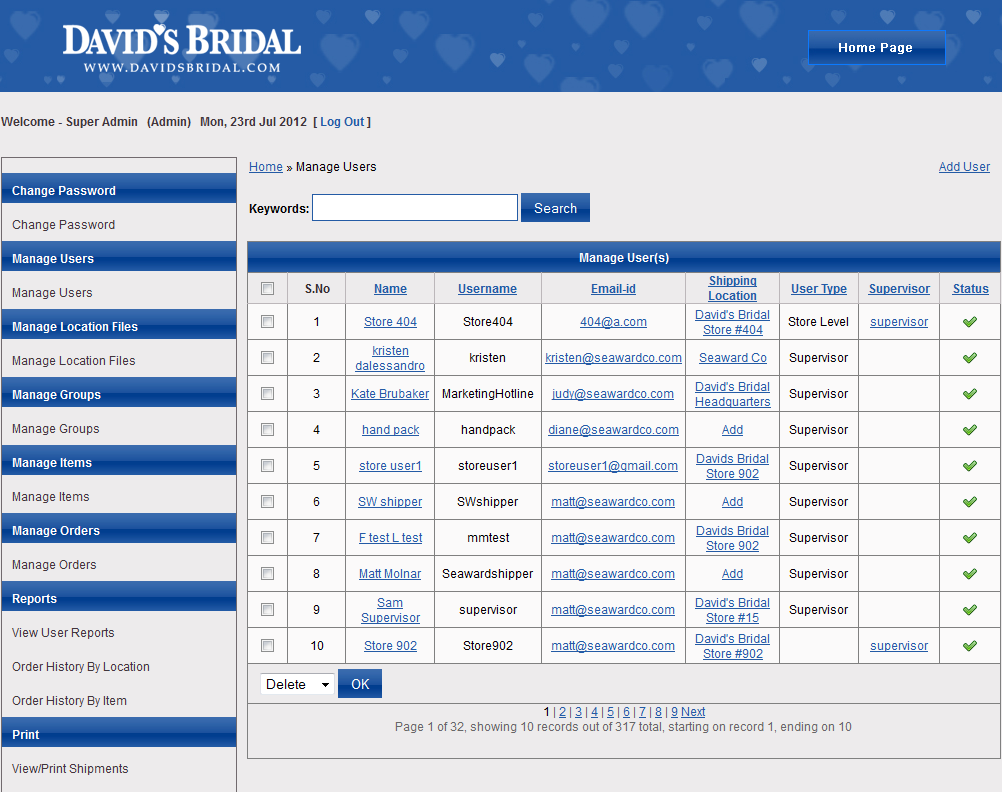Viewport: 1002px width, 792px height.
Task: Open View User Reports
Action: [x=63, y=632]
